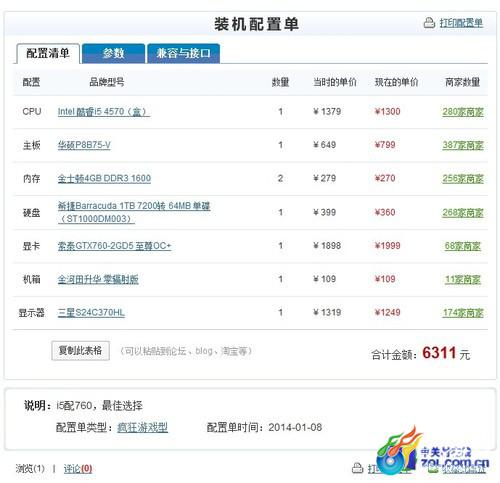Click the 复制此表格 button
Image resolution: width=500 pixels, height=483 pixels.
click(x=80, y=350)
